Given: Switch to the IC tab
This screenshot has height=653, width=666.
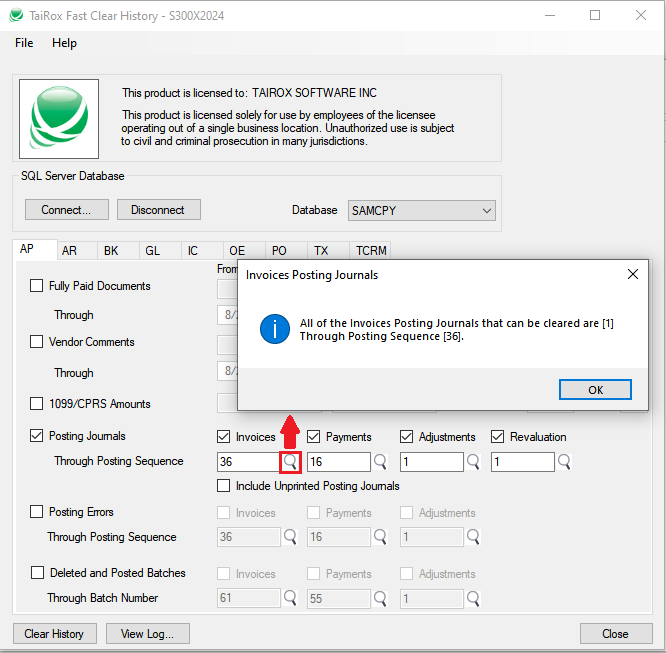Looking at the screenshot, I should click(203, 251).
